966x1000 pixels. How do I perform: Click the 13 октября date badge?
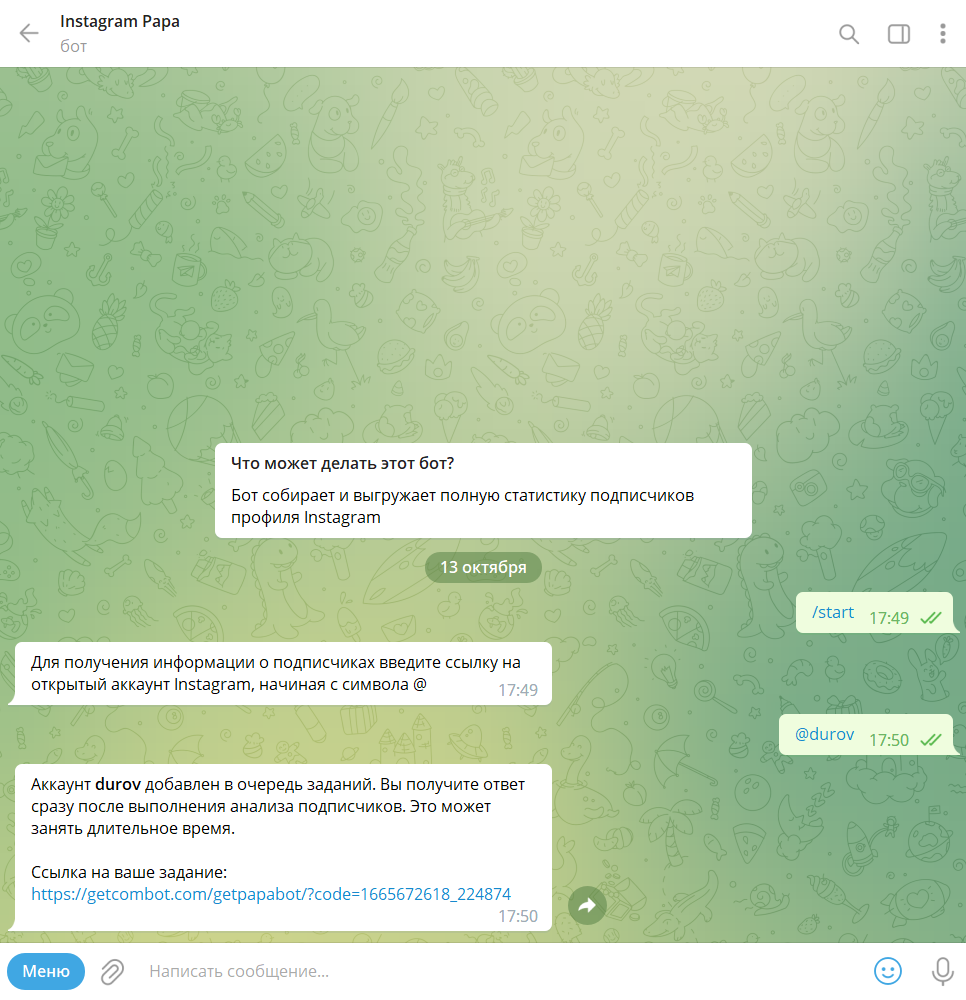pos(483,567)
